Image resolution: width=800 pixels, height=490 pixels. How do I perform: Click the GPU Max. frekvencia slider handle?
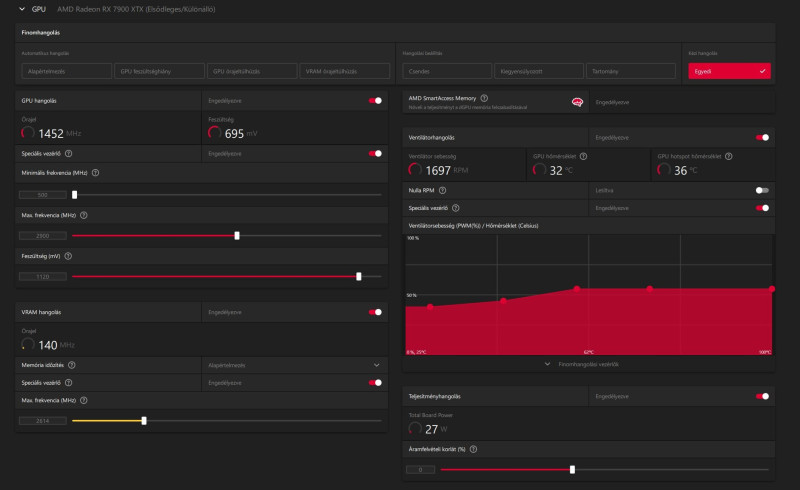(237, 236)
